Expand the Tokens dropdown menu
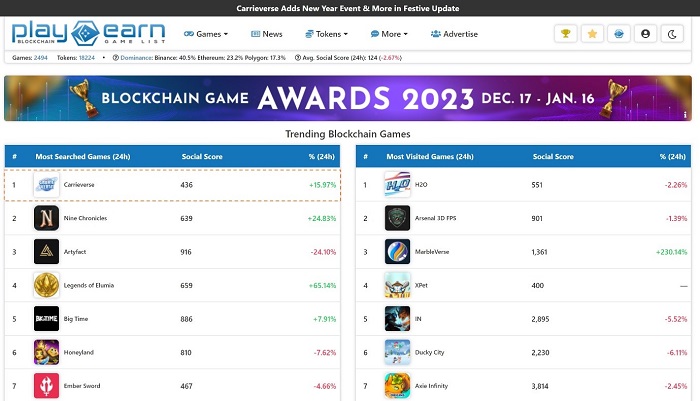This screenshot has height=401, width=700. (x=326, y=34)
